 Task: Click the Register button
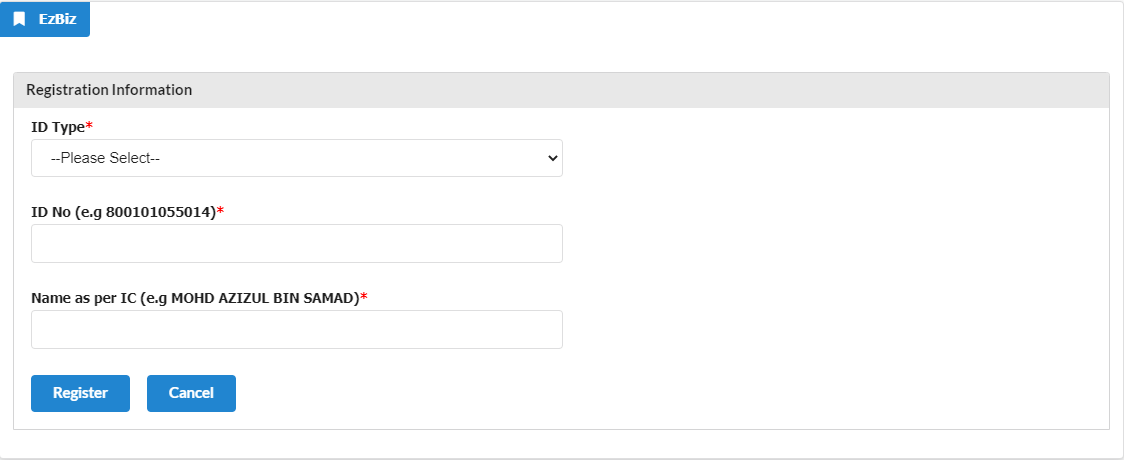(x=80, y=393)
